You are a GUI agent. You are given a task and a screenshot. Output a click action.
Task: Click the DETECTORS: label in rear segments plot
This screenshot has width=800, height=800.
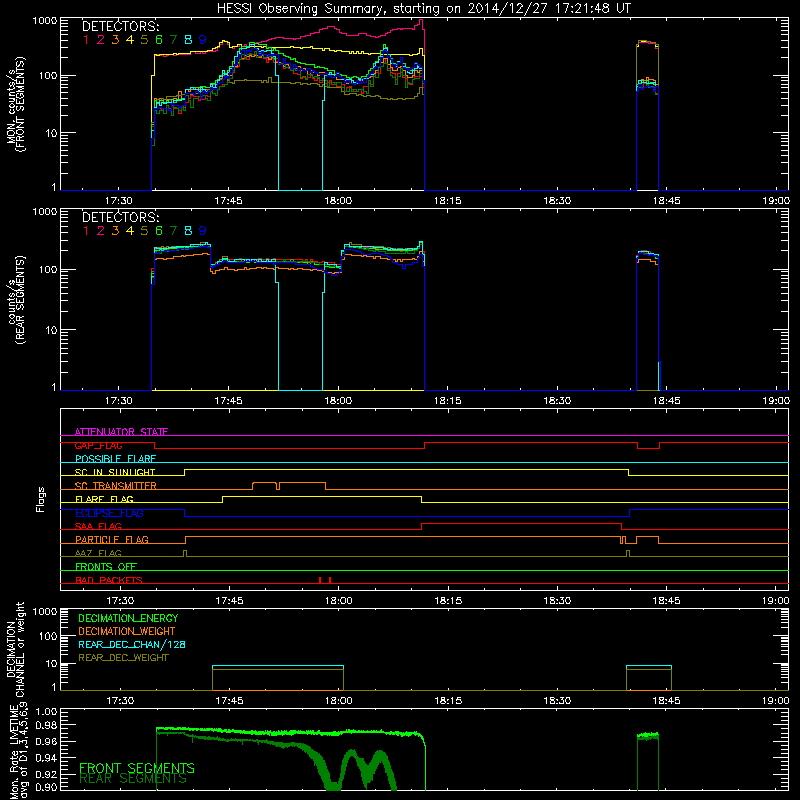120,218
